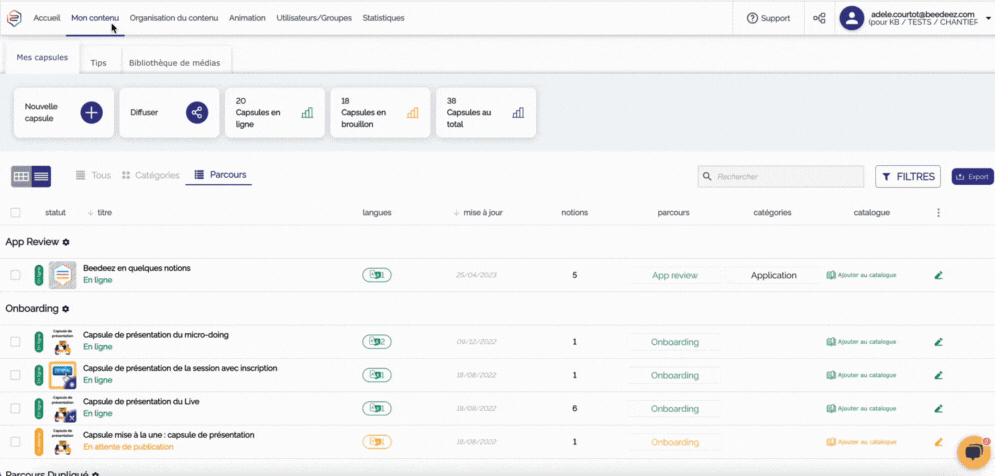Click the plus icon for Nouvelle capsule
This screenshot has width=995, height=476.
pyautogui.click(x=91, y=112)
